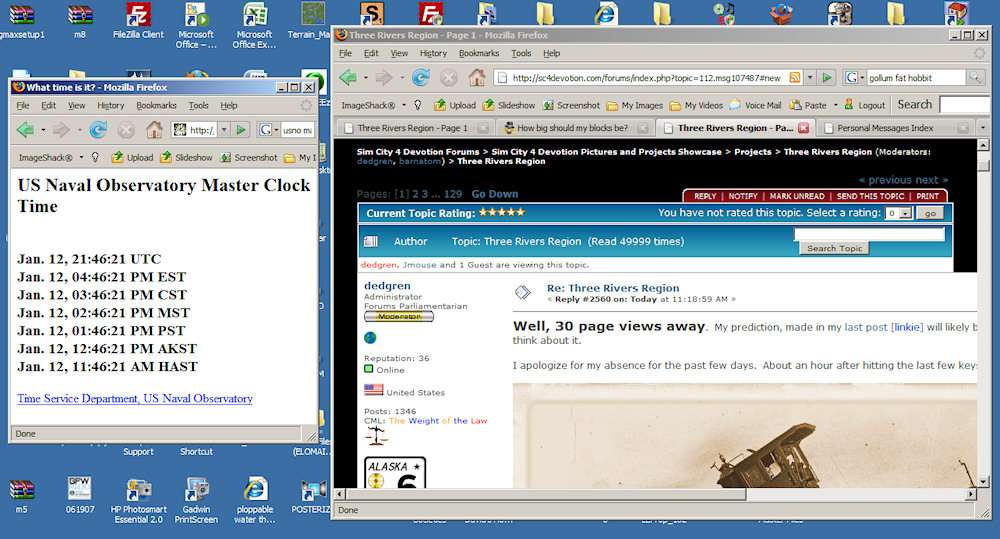
Task: Click Time Service Department link
Action: tap(135, 399)
